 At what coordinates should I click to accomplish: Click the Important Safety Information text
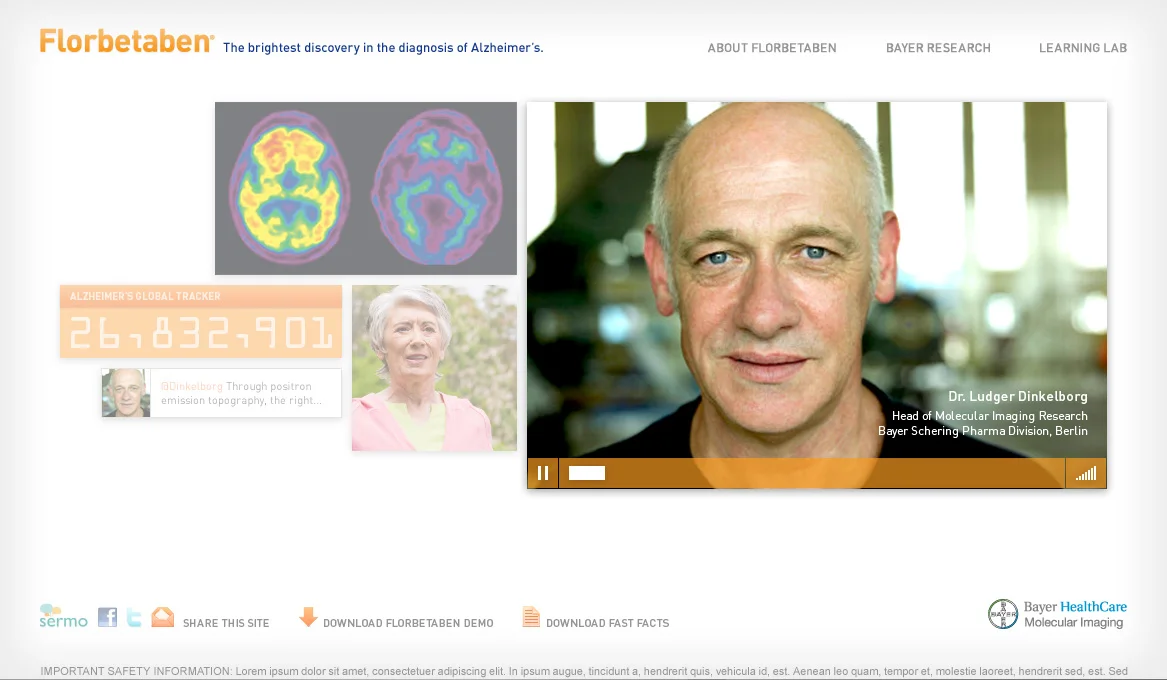coord(584,671)
